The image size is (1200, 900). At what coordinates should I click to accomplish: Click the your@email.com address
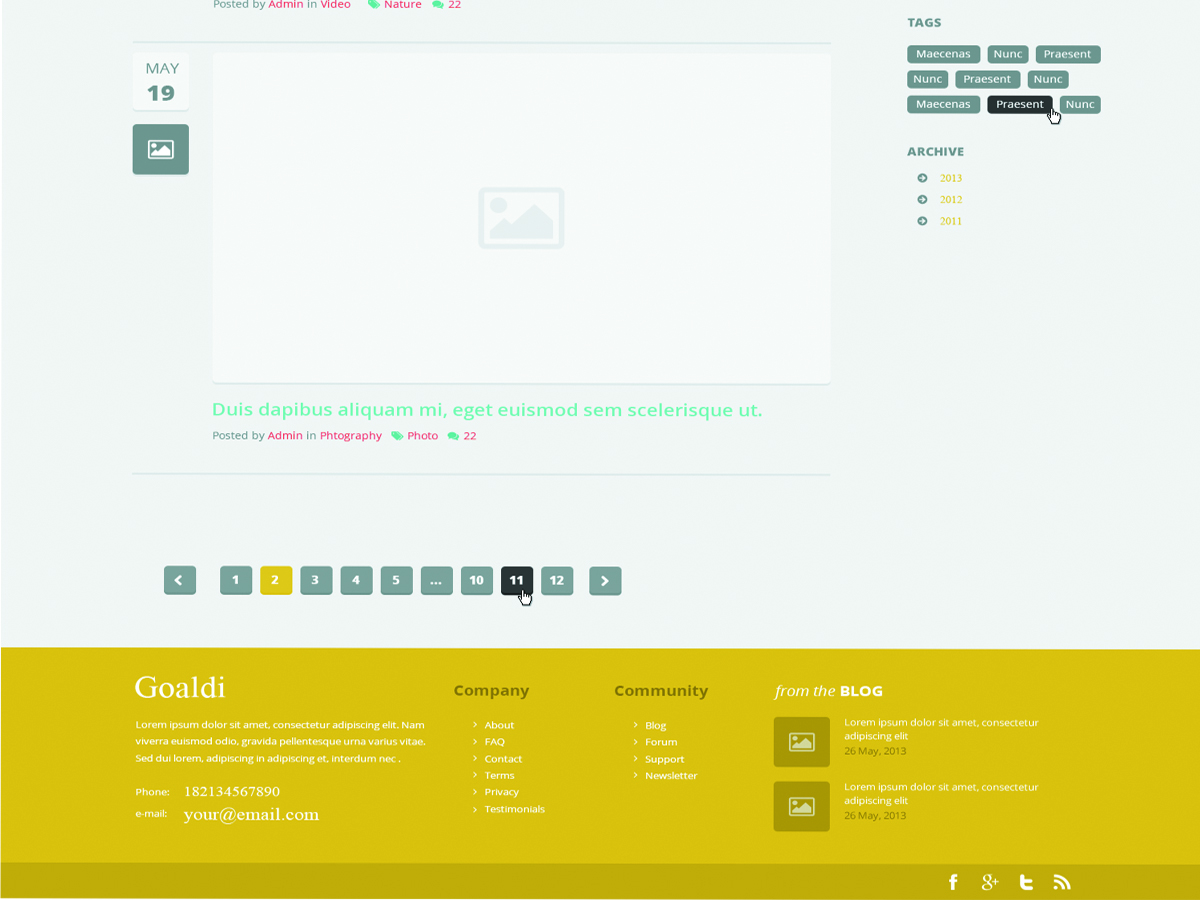tap(250, 814)
